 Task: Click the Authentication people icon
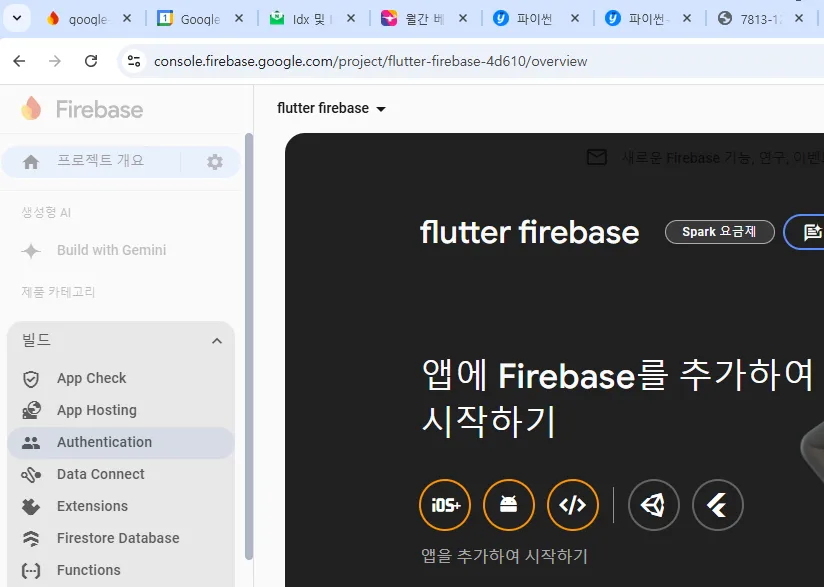pyautogui.click(x=31, y=443)
